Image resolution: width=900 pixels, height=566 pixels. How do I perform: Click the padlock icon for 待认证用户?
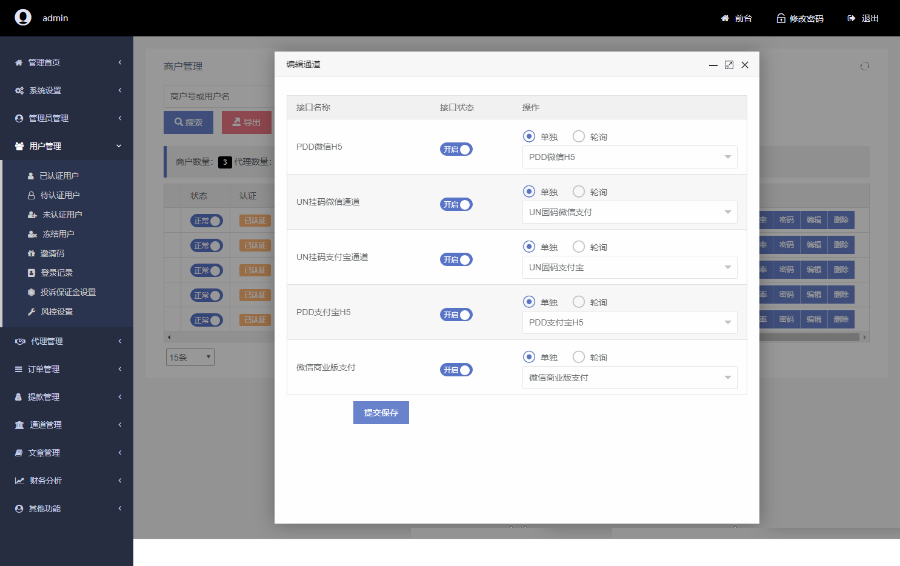click(x=32, y=196)
